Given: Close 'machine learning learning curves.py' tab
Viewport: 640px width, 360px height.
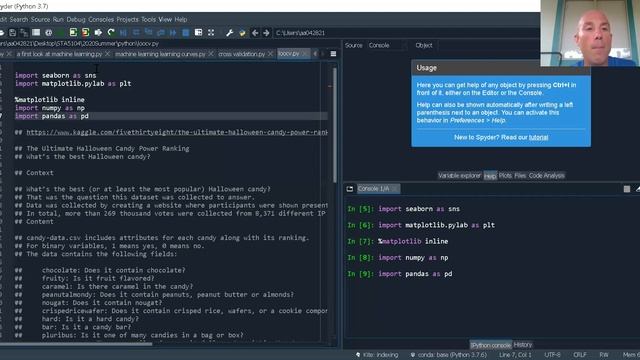Looking at the screenshot, I should click(x=211, y=54).
